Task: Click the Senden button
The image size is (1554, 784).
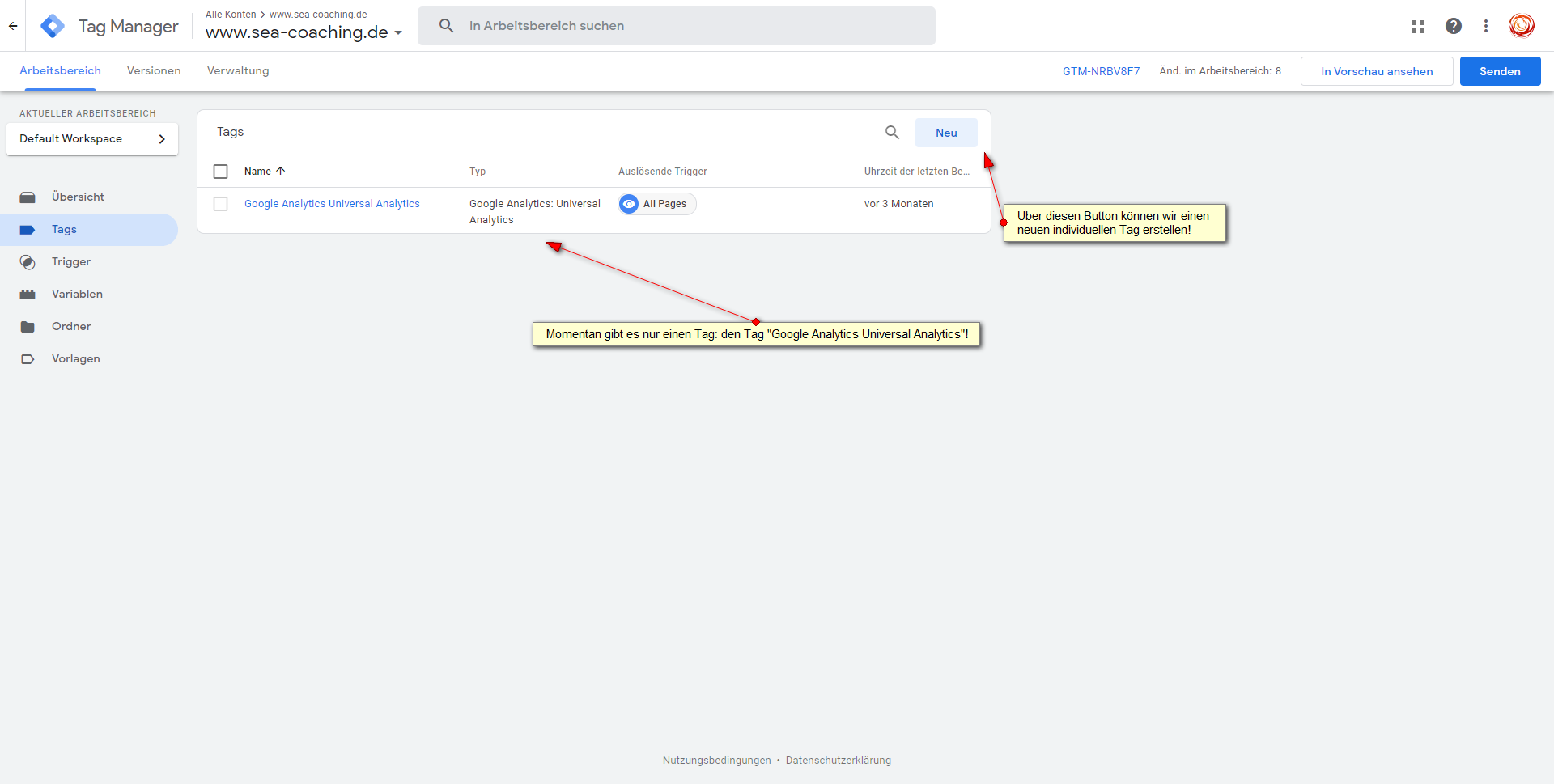Action: [x=1500, y=71]
